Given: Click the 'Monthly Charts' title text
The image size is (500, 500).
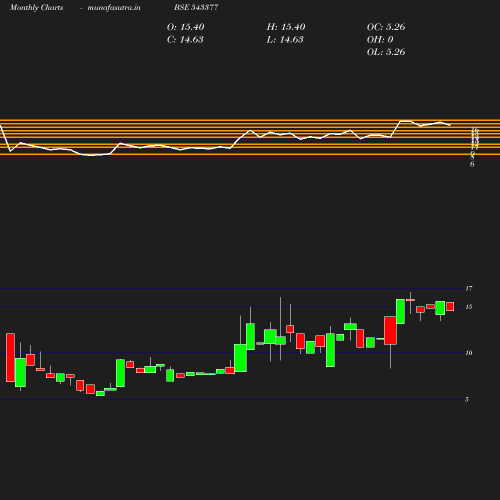Looking at the screenshot, I should tap(36, 7).
